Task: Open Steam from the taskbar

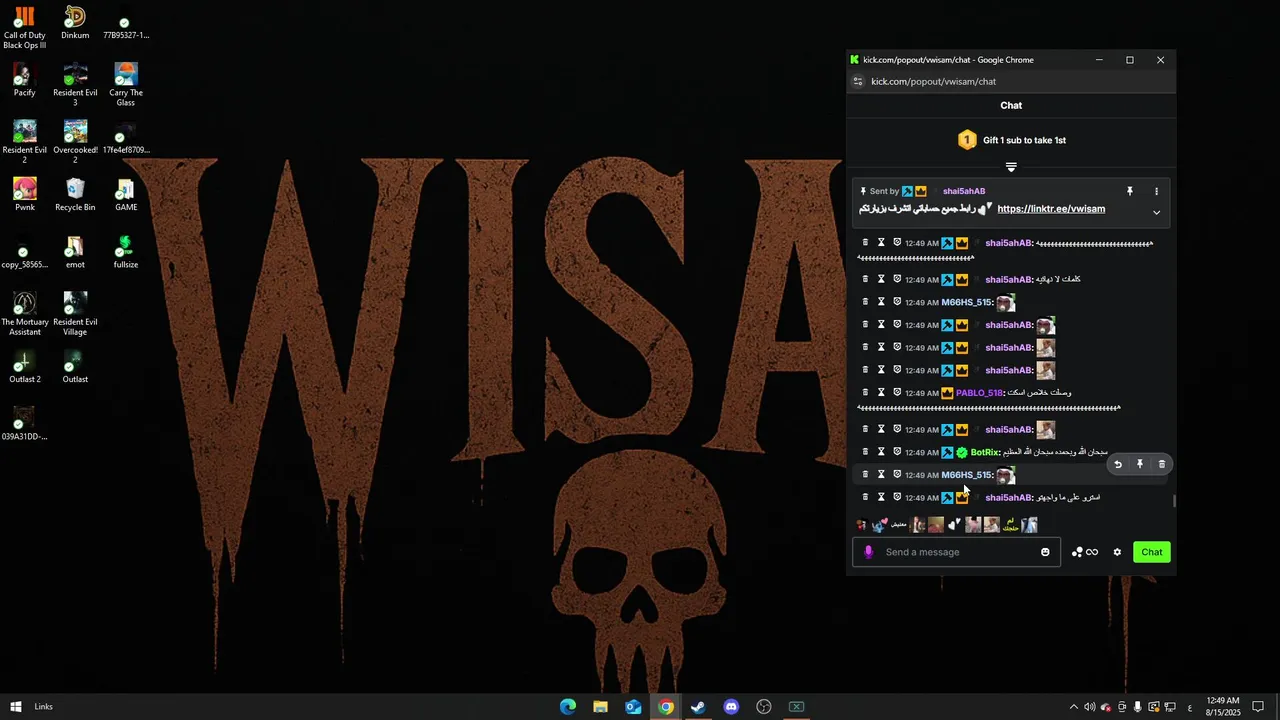Action: 698,707
